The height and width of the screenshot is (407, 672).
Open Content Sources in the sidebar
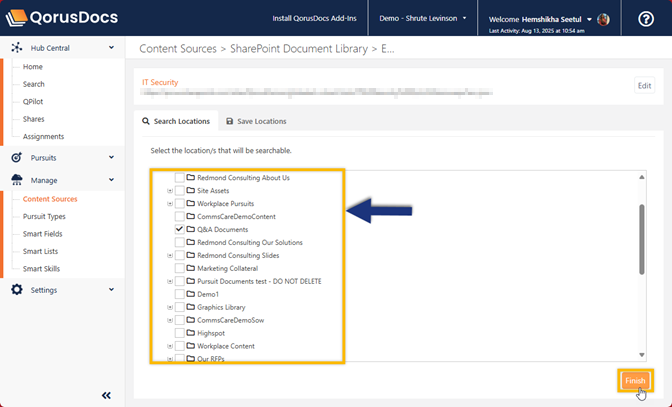click(50, 199)
